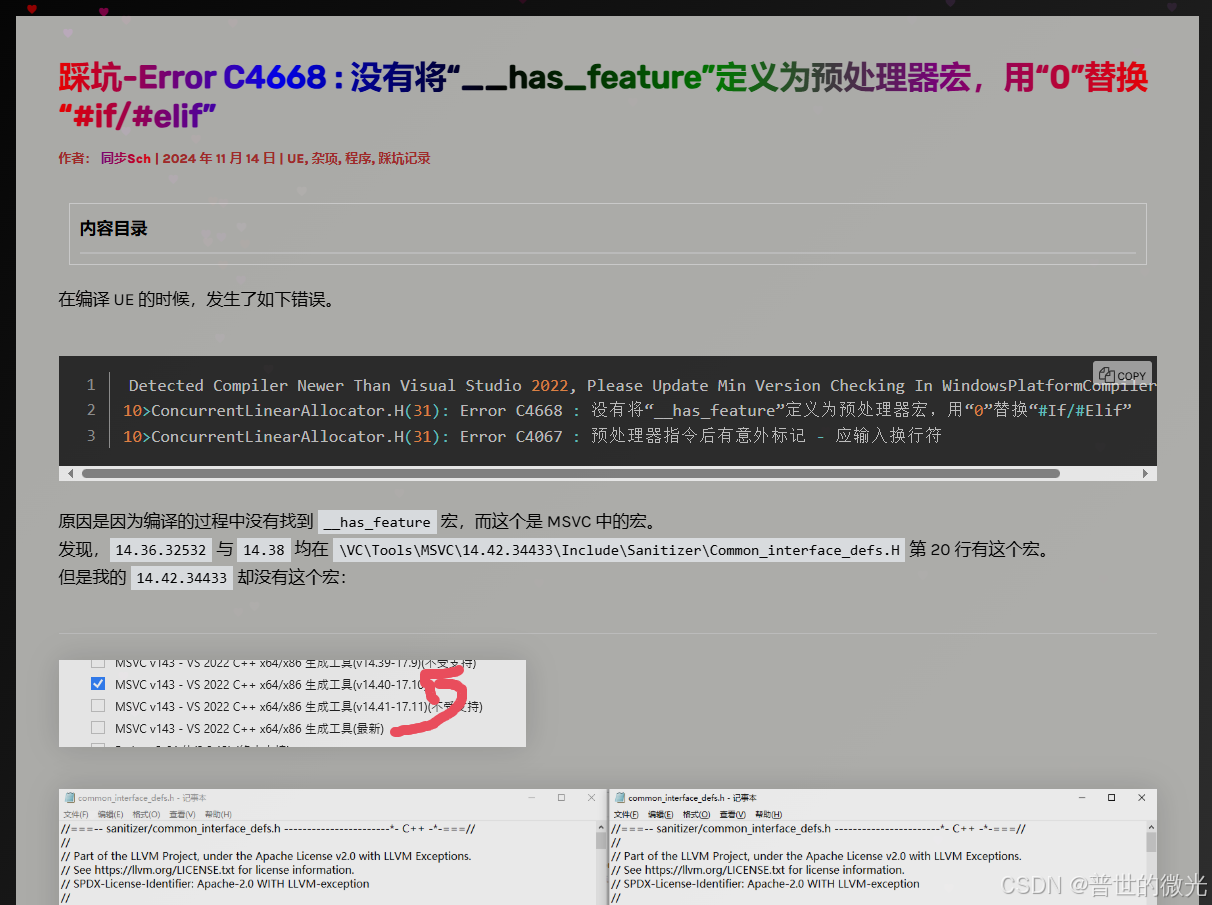Screen dimensions: 1212x905
Task: Maximize the right Notepad window
Action: click(1111, 798)
